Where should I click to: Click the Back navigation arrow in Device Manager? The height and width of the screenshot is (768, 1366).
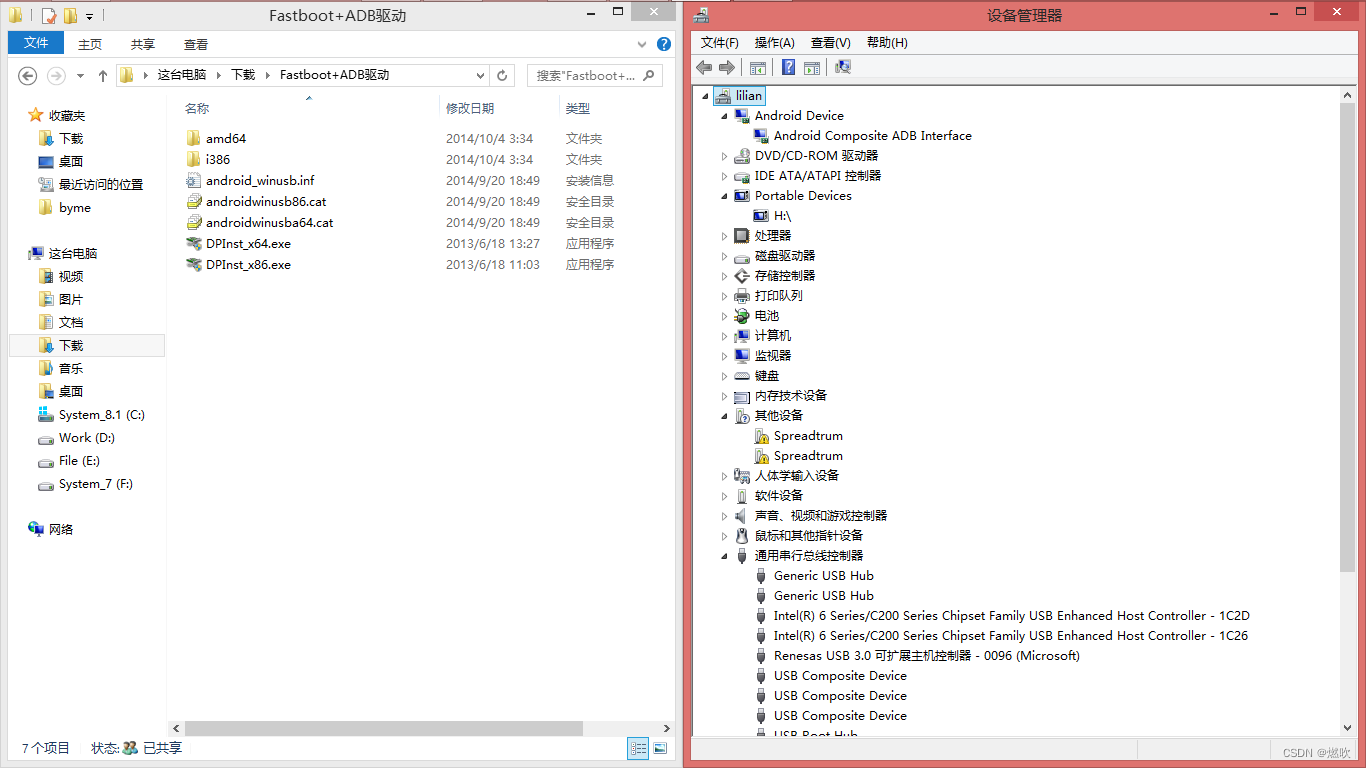click(704, 67)
